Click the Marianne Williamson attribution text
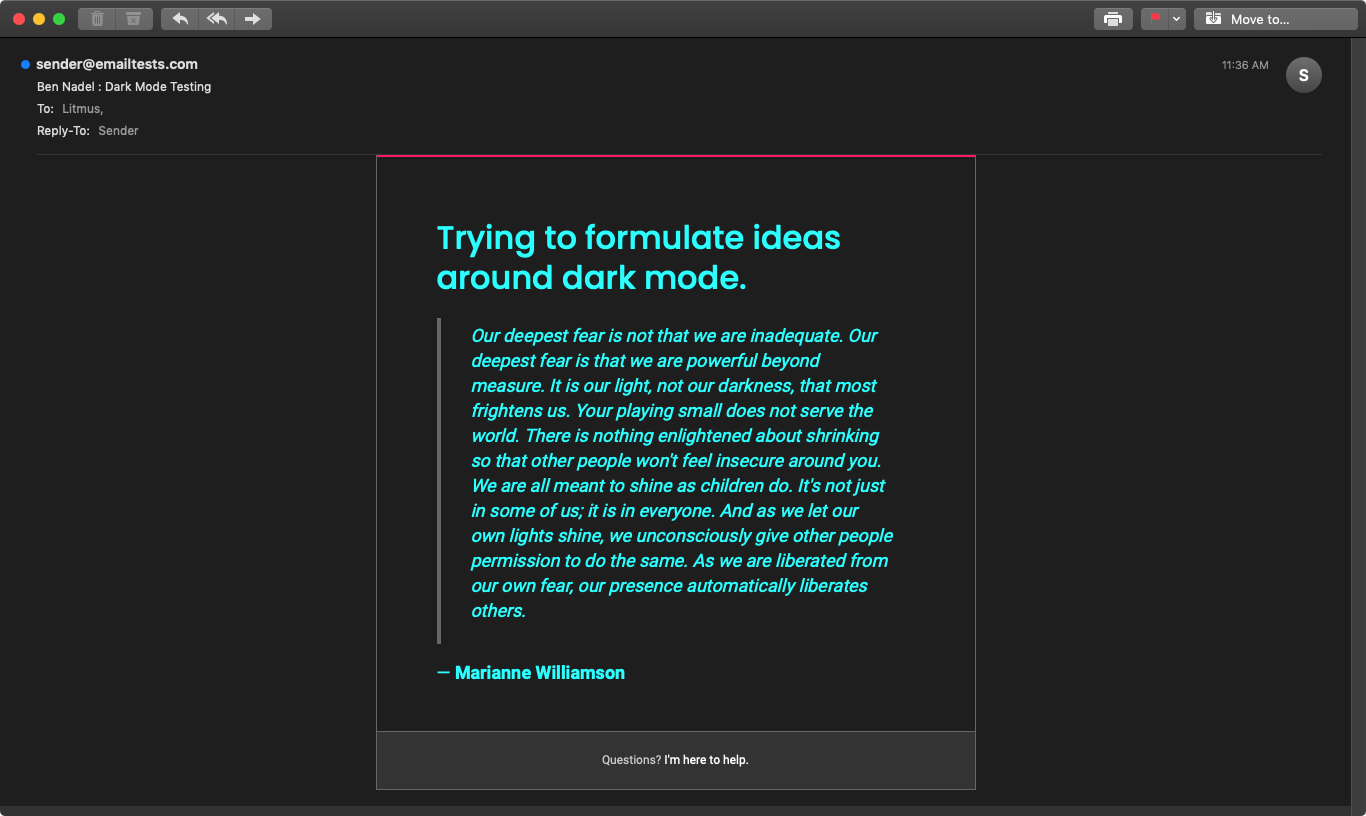The height and width of the screenshot is (816, 1366). click(539, 673)
